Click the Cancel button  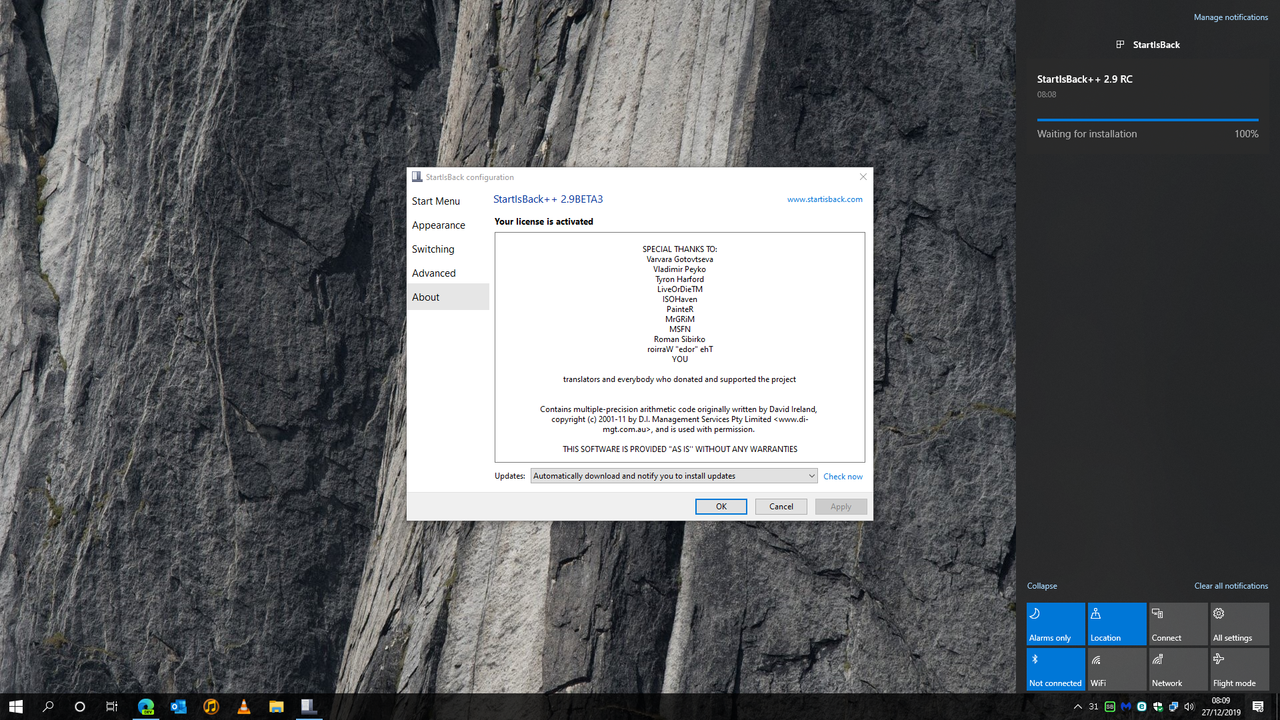click(781, 506)
